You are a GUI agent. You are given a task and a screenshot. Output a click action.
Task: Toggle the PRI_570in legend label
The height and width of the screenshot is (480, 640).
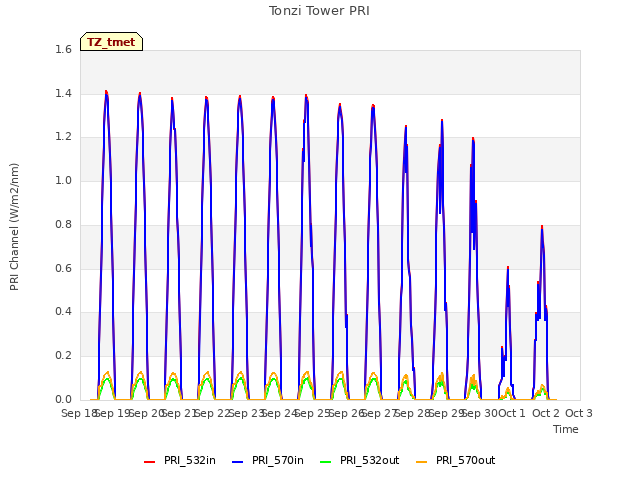pyautogui.click(x=278, y=461)
